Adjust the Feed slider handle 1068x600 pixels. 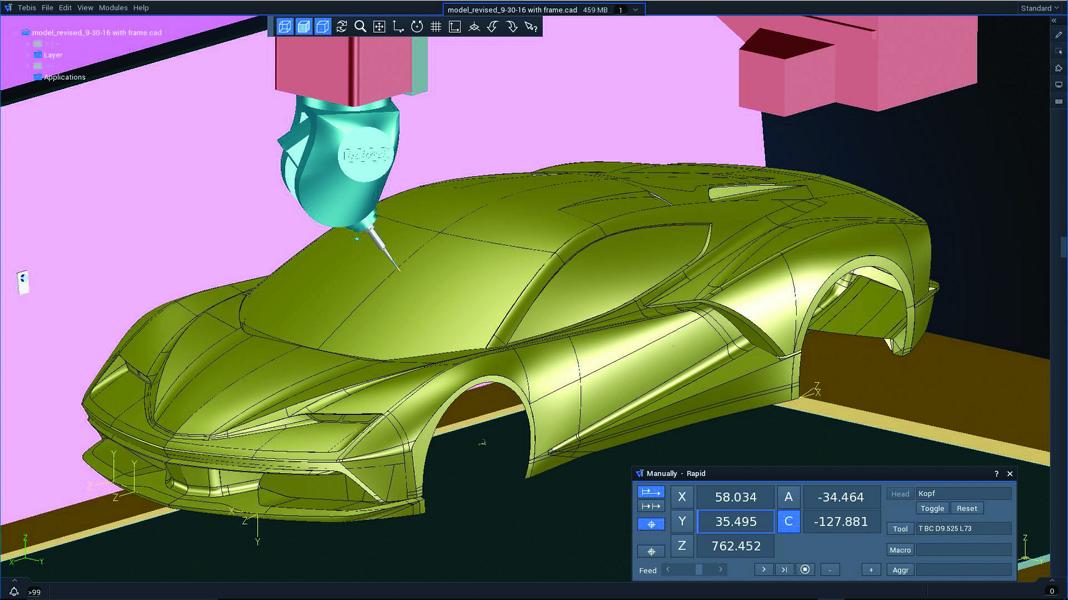tap(699, 569)
